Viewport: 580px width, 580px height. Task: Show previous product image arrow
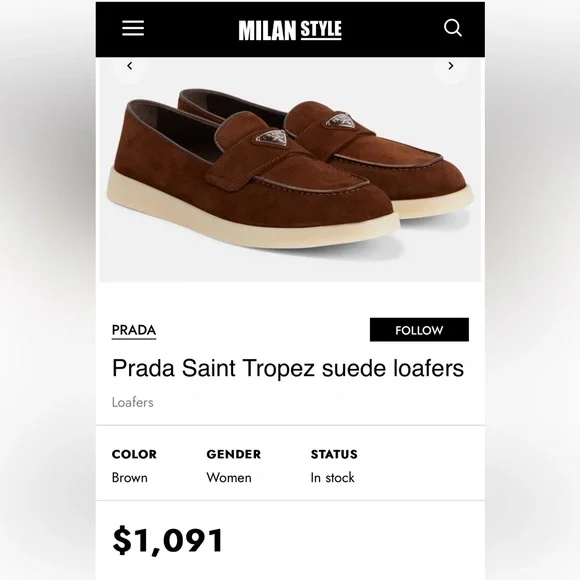click(x=129, y=66)
